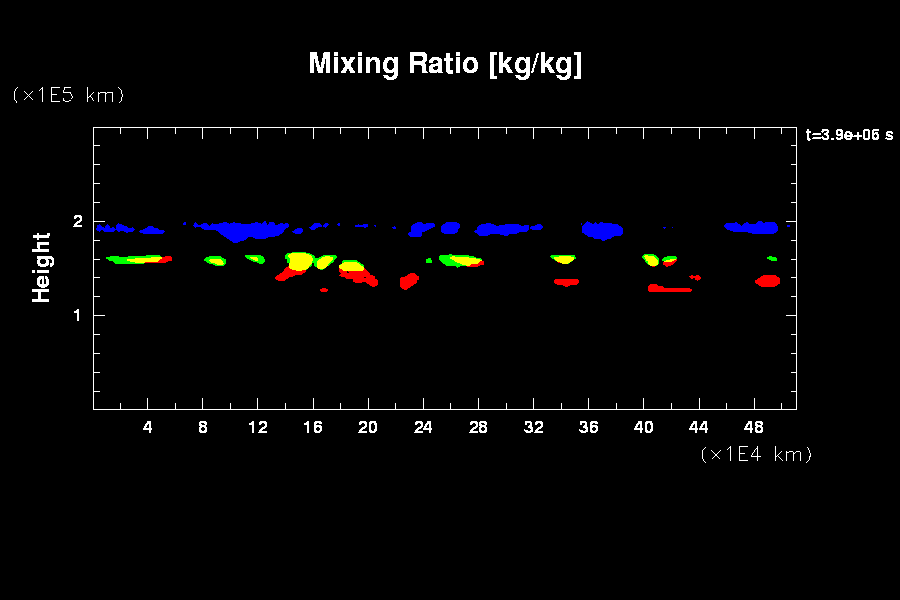
Task: Click x-axis tick label 20
Action: pyautogui.click(x=368, y=427)
